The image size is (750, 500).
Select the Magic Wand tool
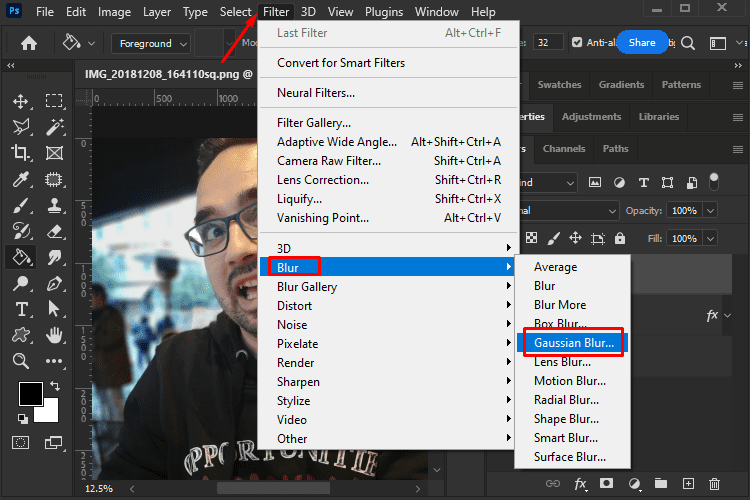[x=54, y=127]
